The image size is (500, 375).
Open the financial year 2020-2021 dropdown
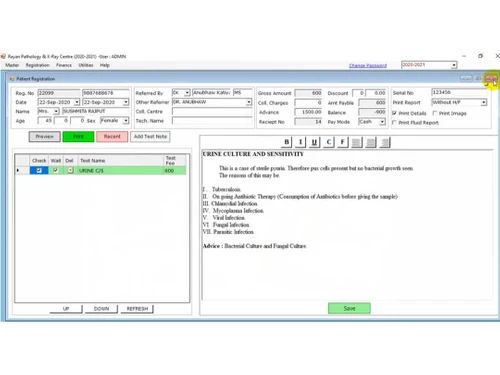point(454,65)
